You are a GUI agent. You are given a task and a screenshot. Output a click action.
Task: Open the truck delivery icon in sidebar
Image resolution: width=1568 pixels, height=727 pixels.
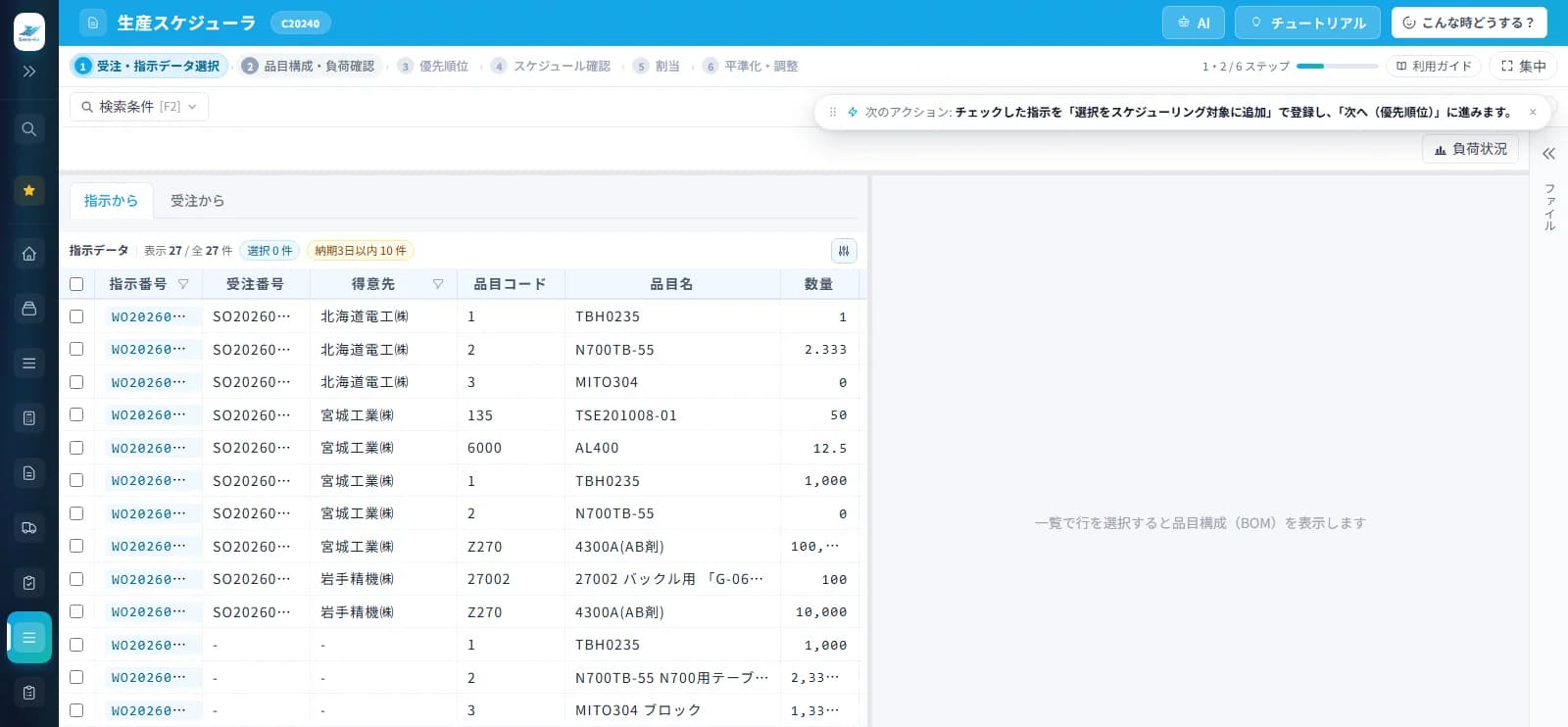coord(29,528)
